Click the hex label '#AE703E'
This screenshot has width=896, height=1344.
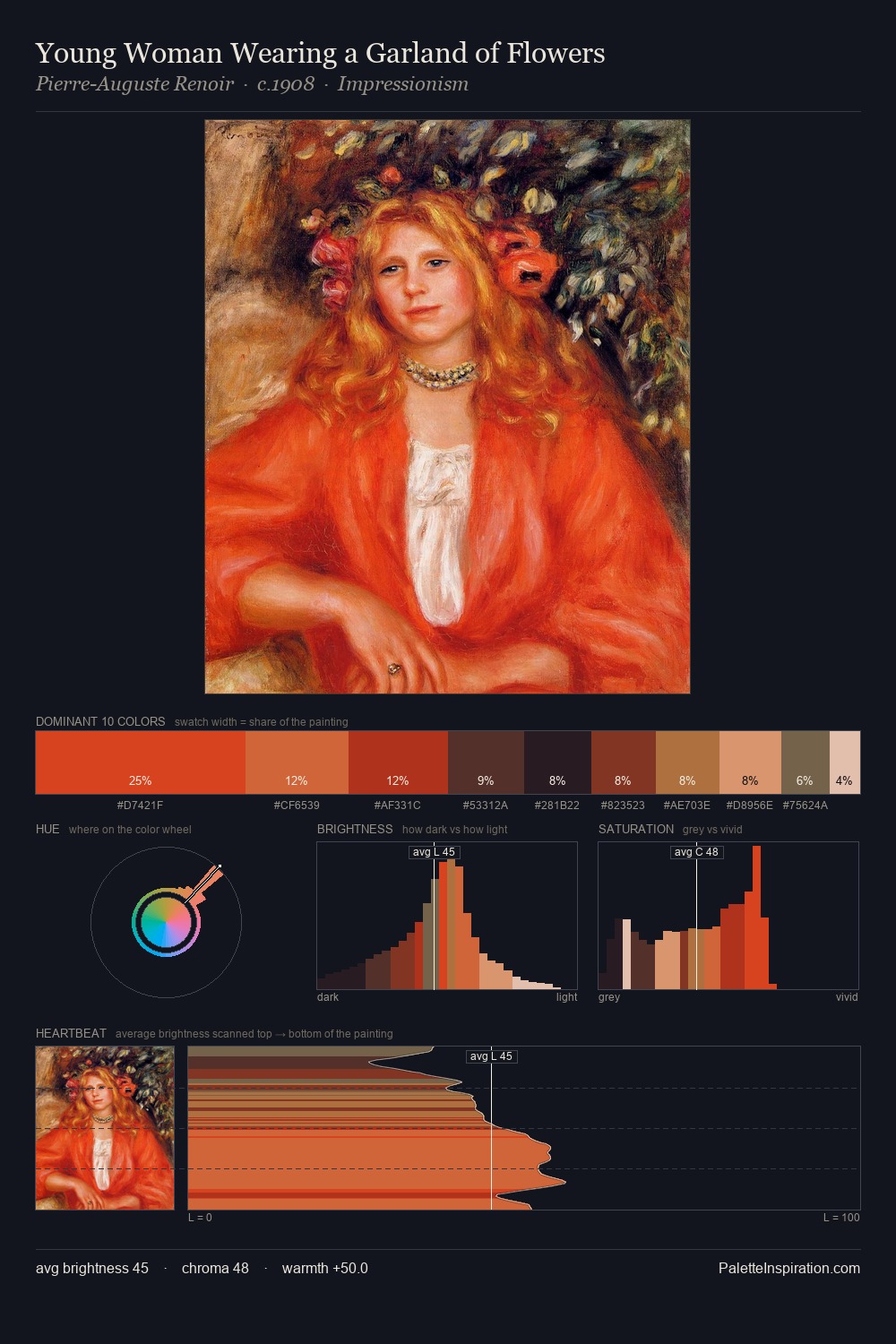687,806
